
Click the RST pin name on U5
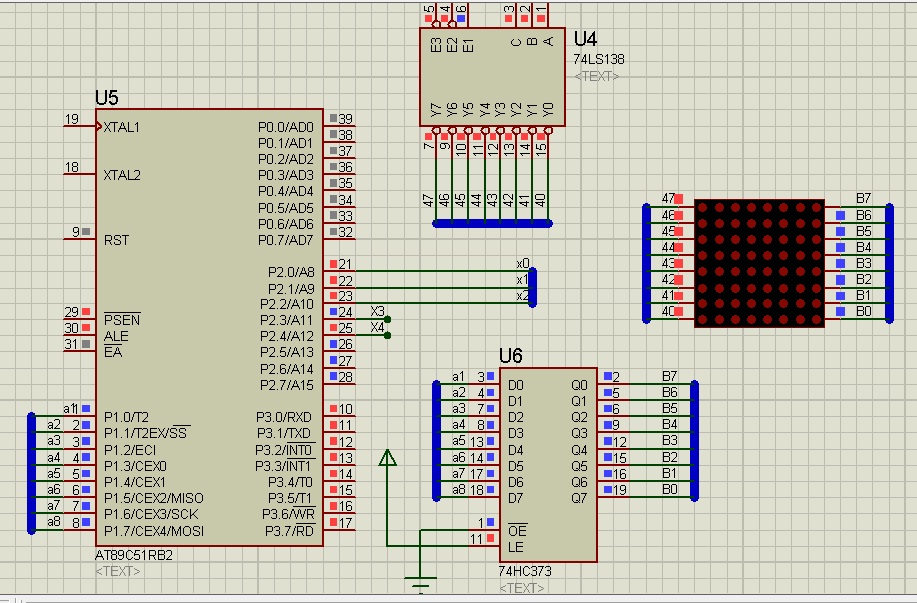[x=116, y=240]
